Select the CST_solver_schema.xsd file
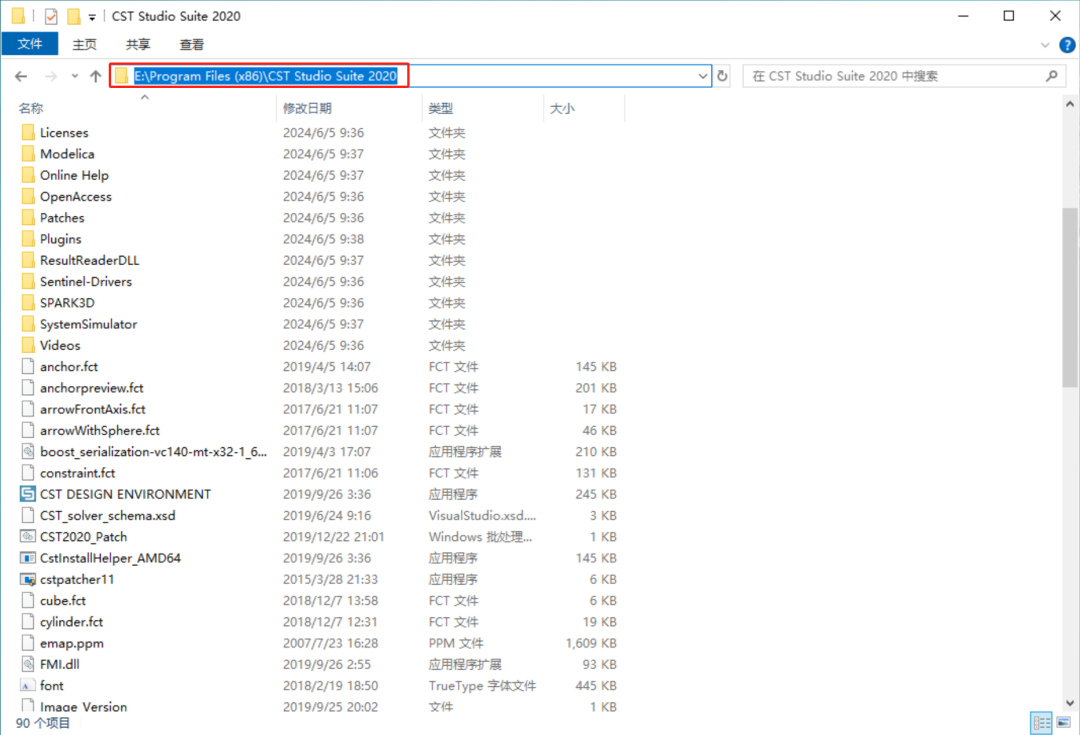Screen dimensions: 1080x735 107,516
